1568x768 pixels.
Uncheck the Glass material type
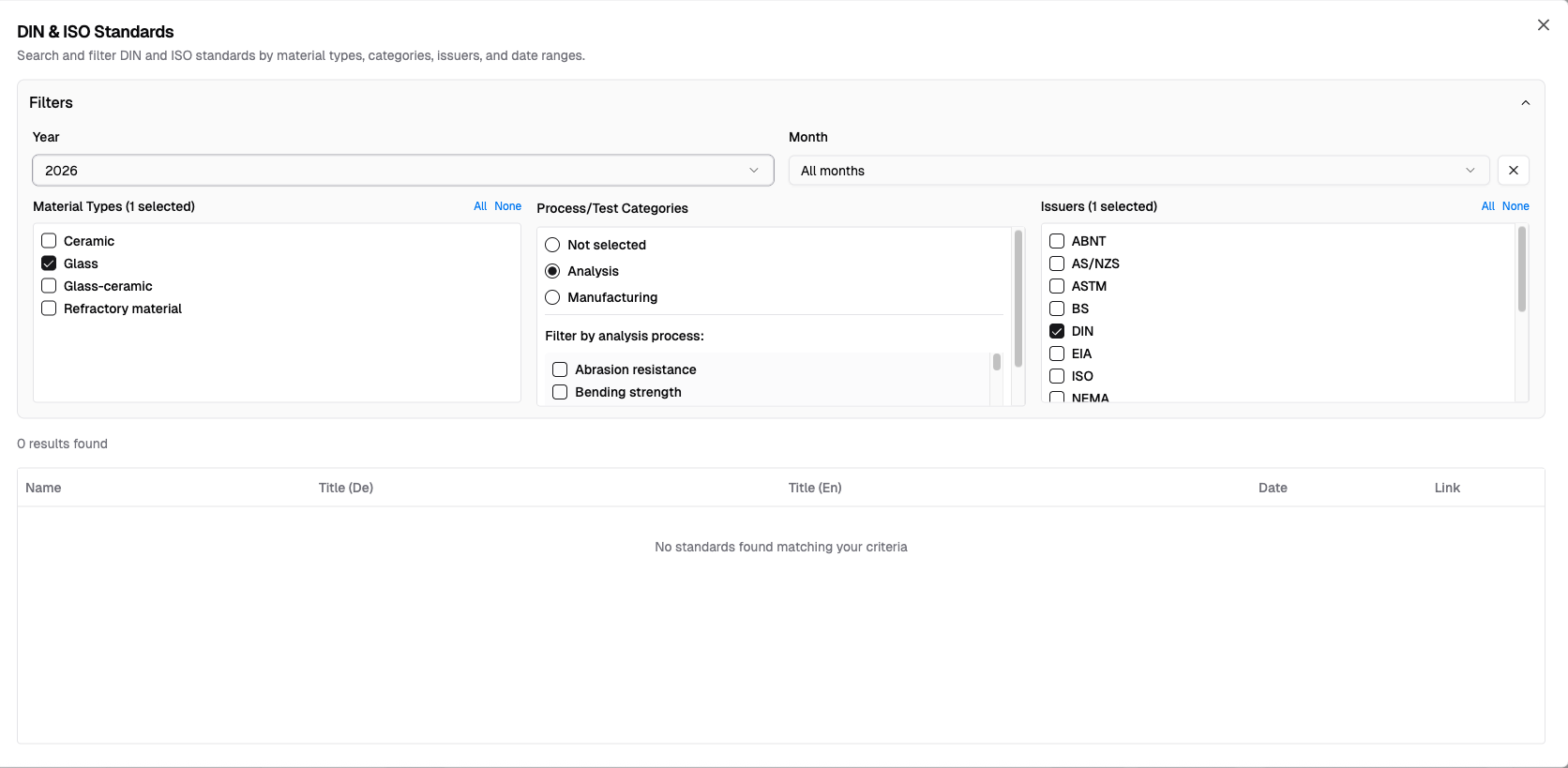tap(50, 264)
